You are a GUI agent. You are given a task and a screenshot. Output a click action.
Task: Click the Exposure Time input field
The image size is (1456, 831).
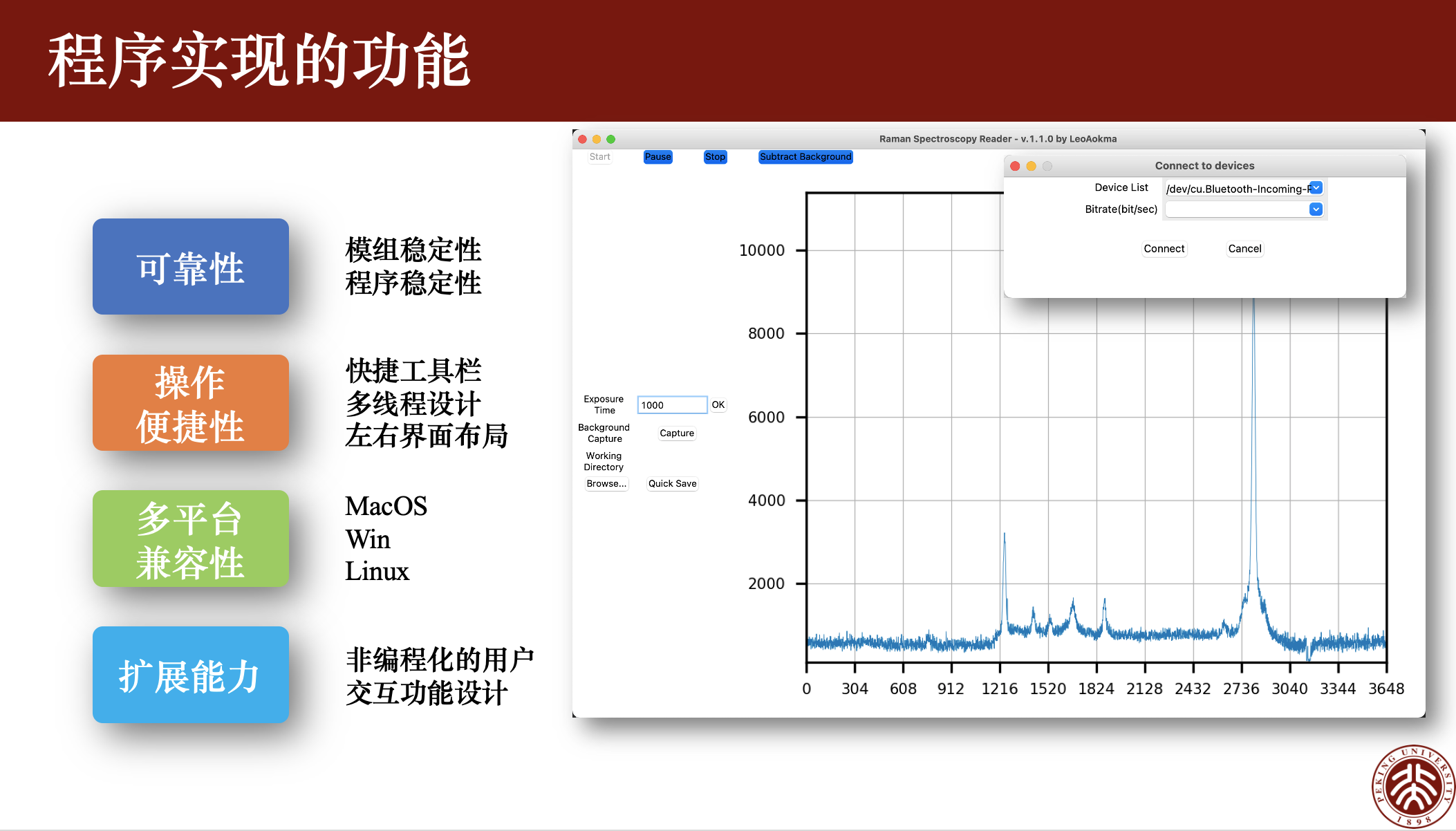[671, 405]
